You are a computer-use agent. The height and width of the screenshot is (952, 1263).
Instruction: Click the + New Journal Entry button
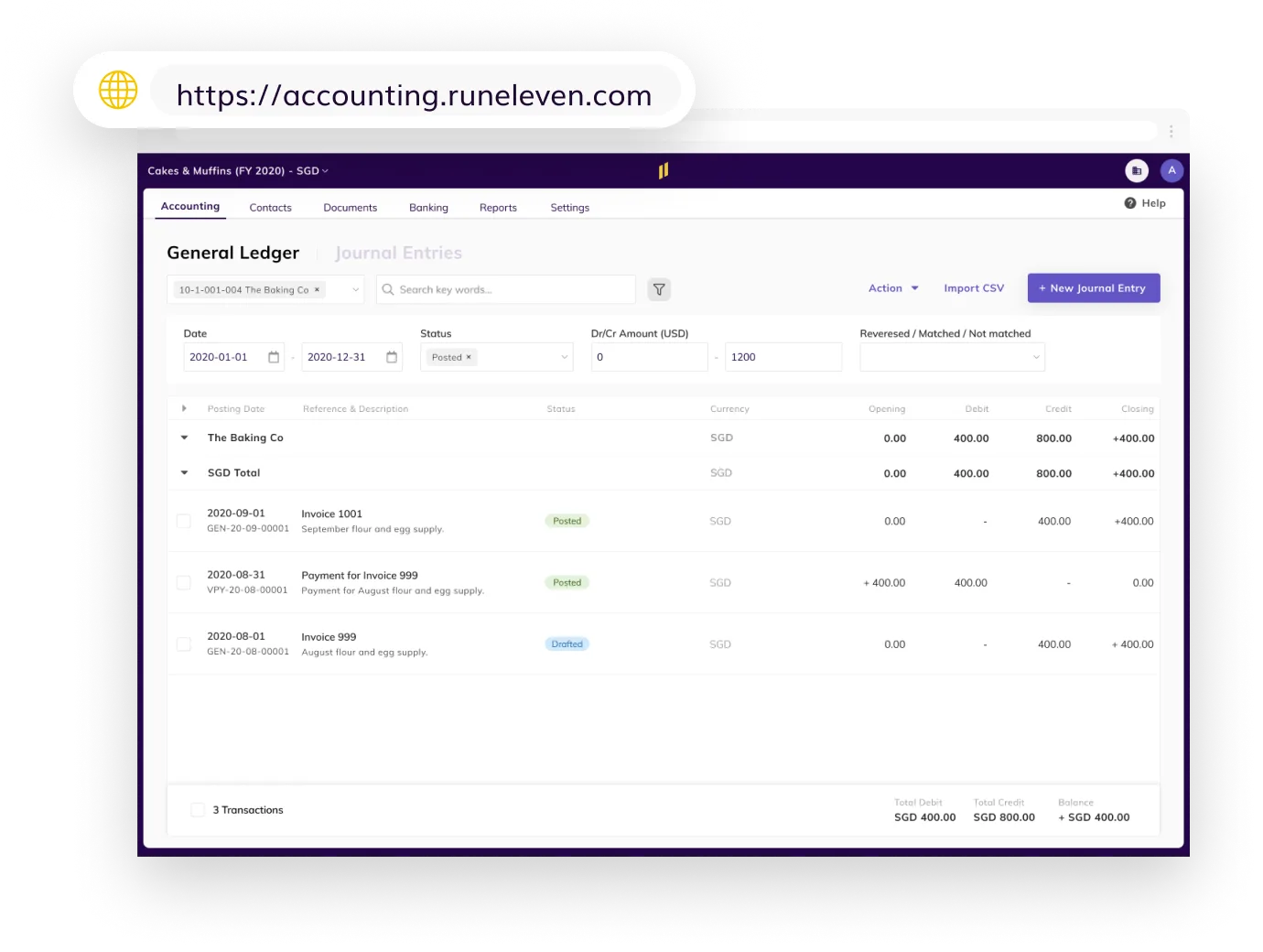(x=1093, y=287)
